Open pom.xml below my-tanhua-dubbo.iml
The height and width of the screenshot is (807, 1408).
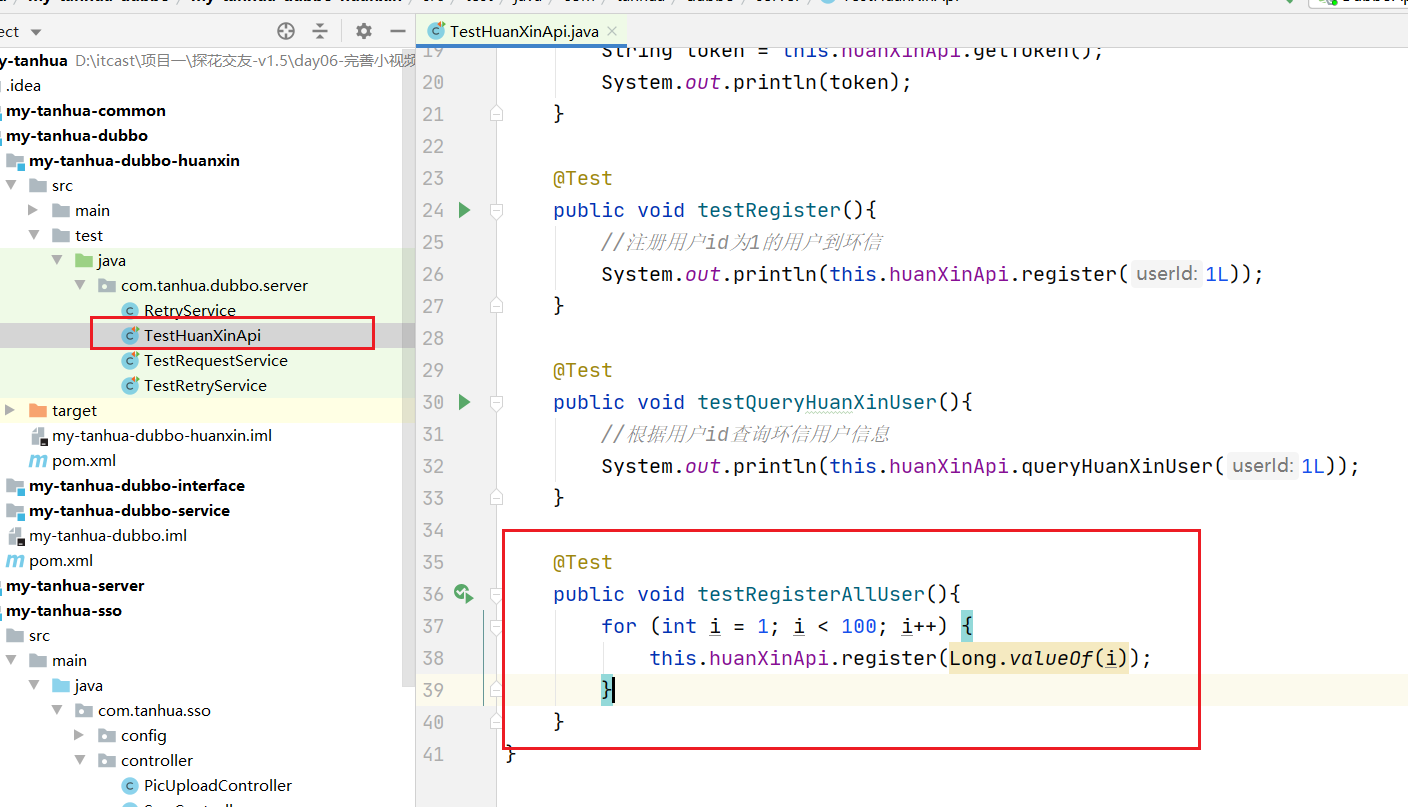coord(61,560)
